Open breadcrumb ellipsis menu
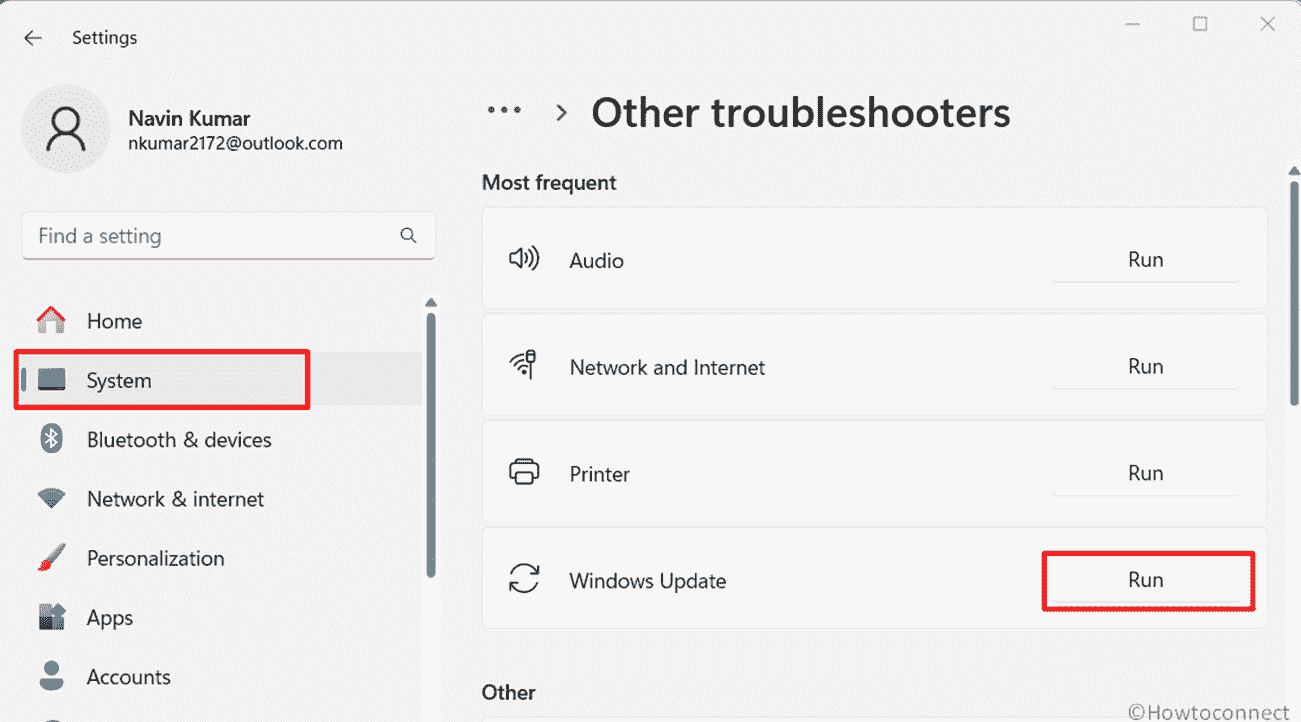 tap(504, 111)
